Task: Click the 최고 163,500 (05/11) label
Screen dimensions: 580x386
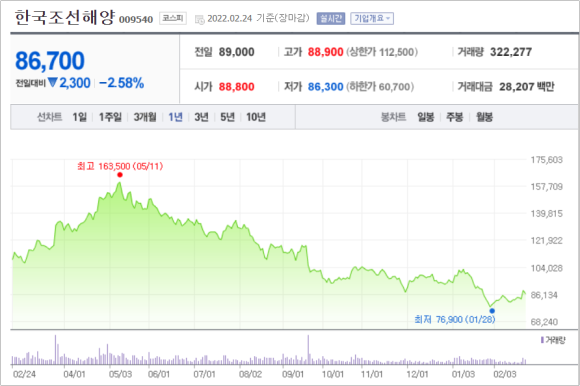Action: pos(120,166)
